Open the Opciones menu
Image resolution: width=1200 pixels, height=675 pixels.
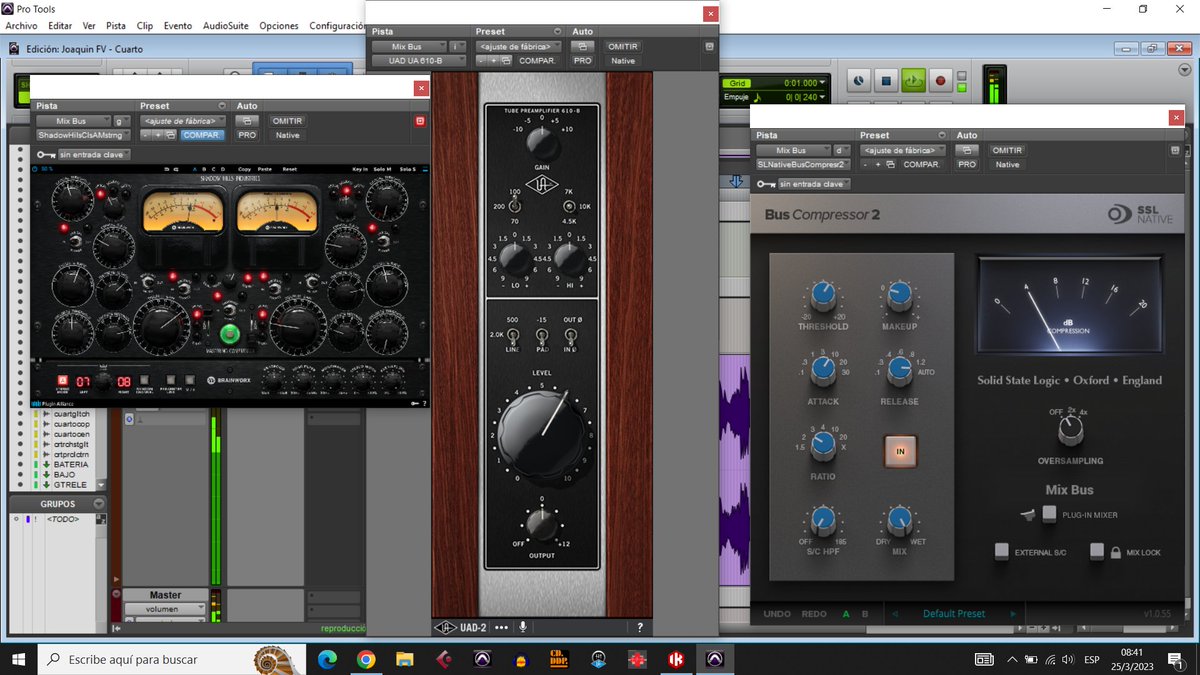coord(279,26)
